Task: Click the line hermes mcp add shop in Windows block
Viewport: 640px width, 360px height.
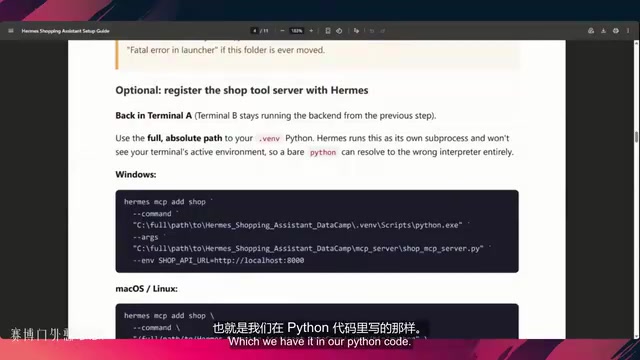Action: coord(169,202)
